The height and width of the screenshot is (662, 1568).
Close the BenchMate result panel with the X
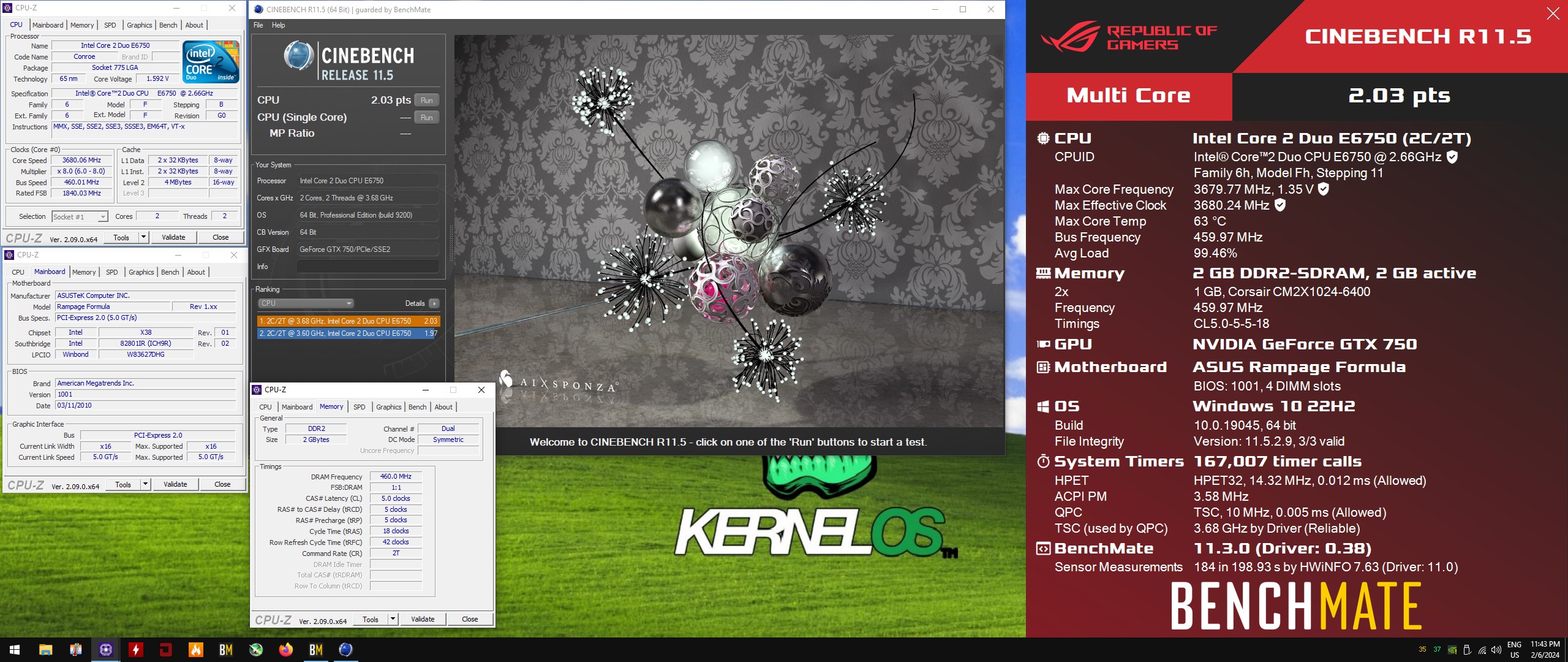click(x=1553, y=13)
